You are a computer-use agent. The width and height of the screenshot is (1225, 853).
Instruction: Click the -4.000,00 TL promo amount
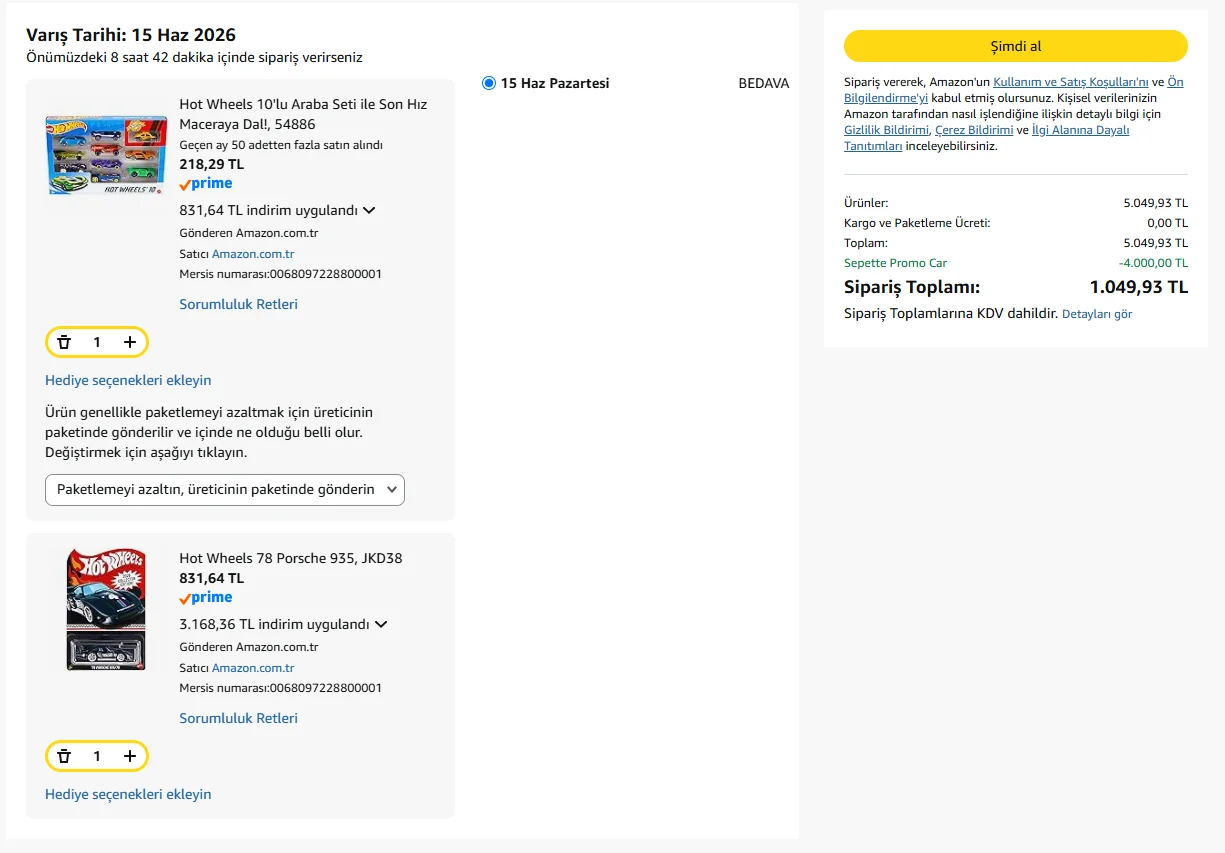click(1153, 263)
